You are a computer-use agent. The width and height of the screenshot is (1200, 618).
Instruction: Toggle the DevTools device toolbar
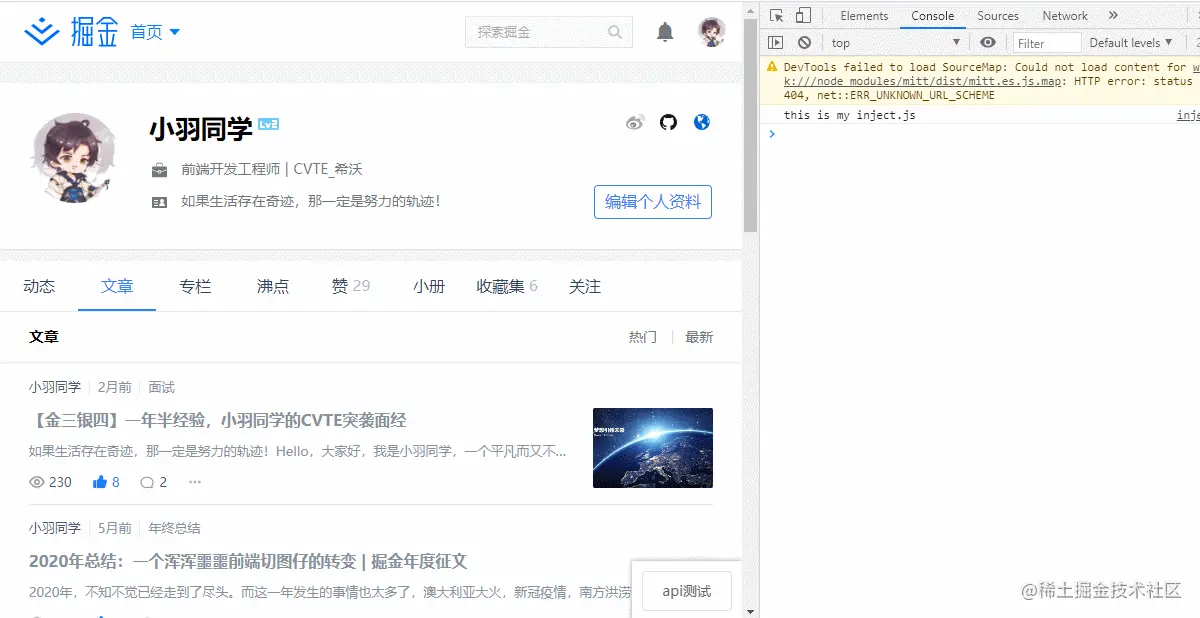[803, 16]
